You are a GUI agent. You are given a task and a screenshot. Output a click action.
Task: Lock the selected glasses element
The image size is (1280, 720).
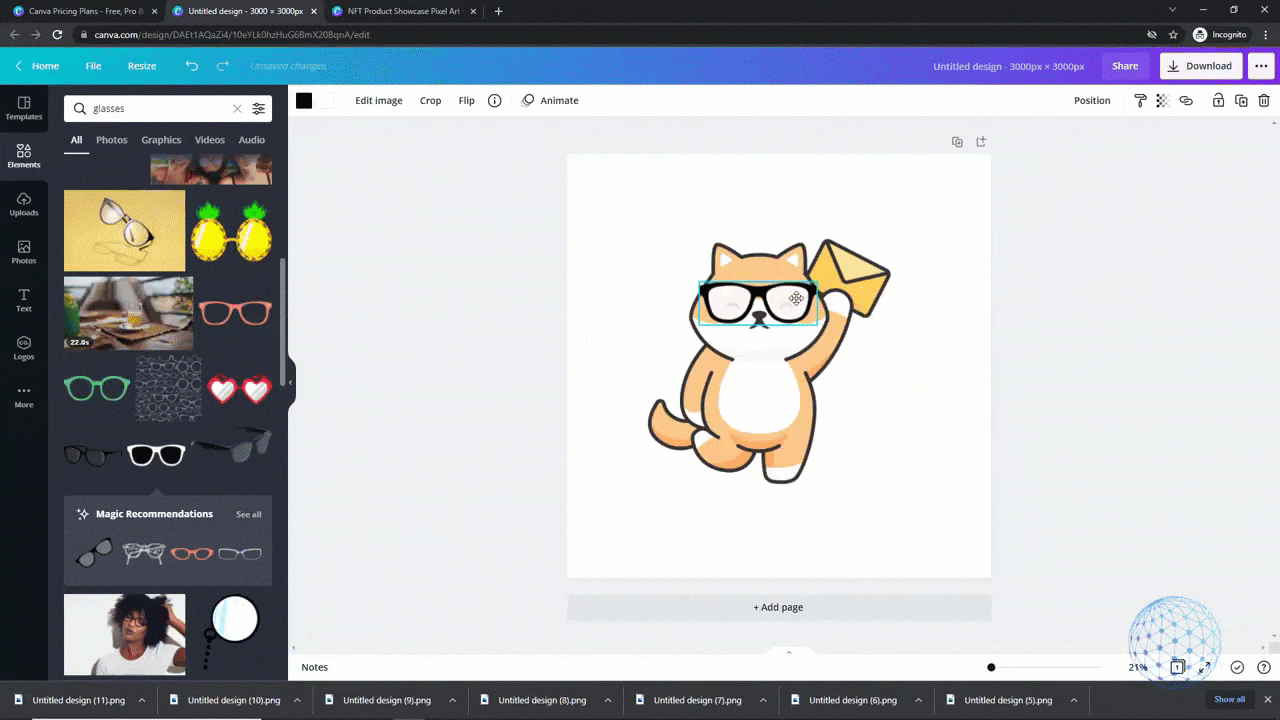(x=1216, y=100)
